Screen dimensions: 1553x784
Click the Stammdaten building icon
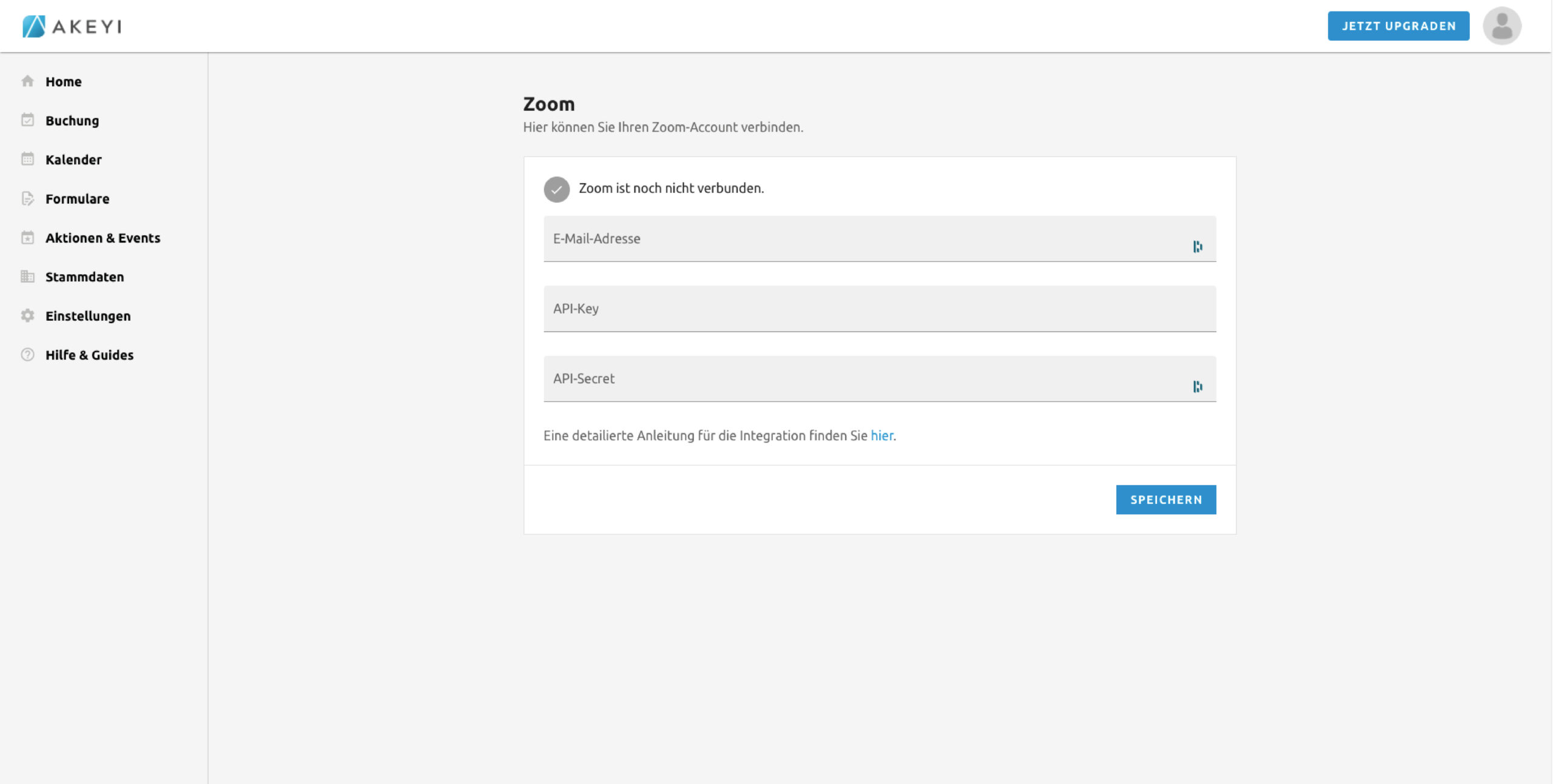27,276
